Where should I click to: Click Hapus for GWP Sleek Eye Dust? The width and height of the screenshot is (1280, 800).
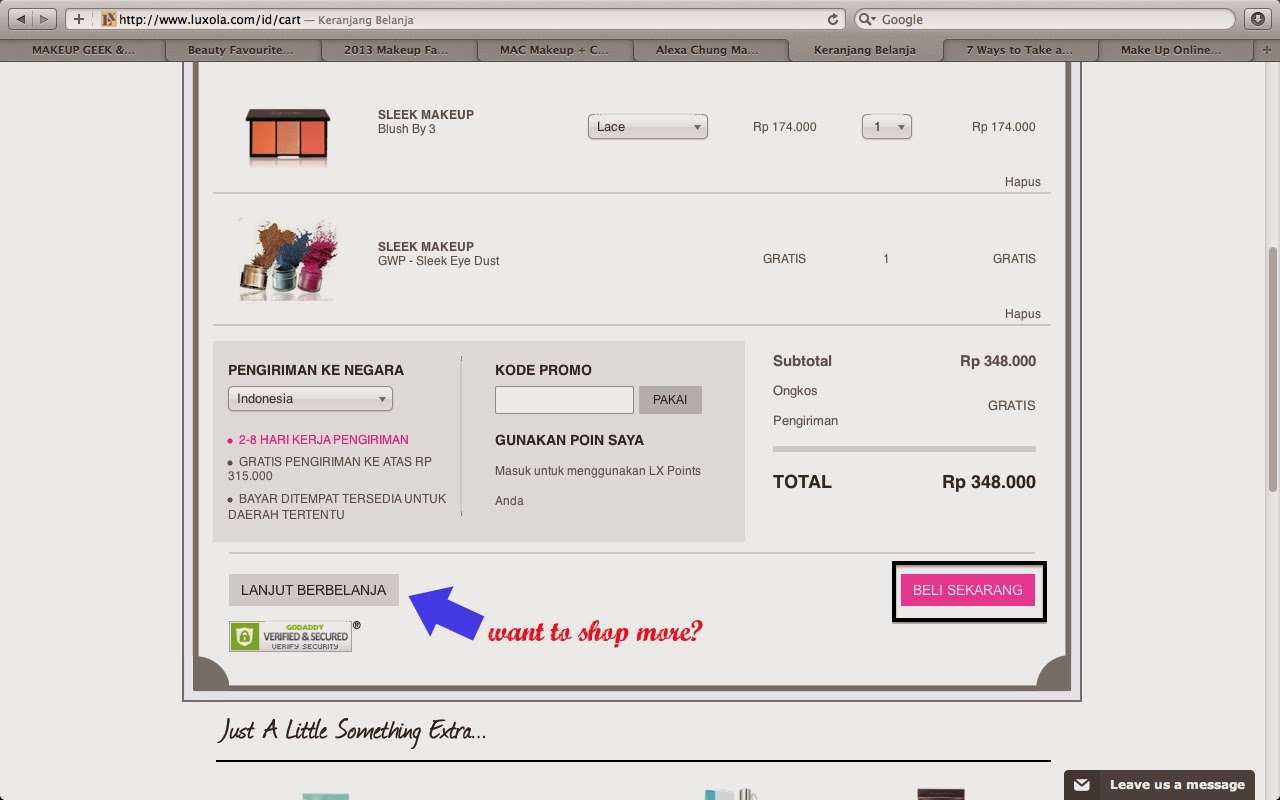point(1022,314)
